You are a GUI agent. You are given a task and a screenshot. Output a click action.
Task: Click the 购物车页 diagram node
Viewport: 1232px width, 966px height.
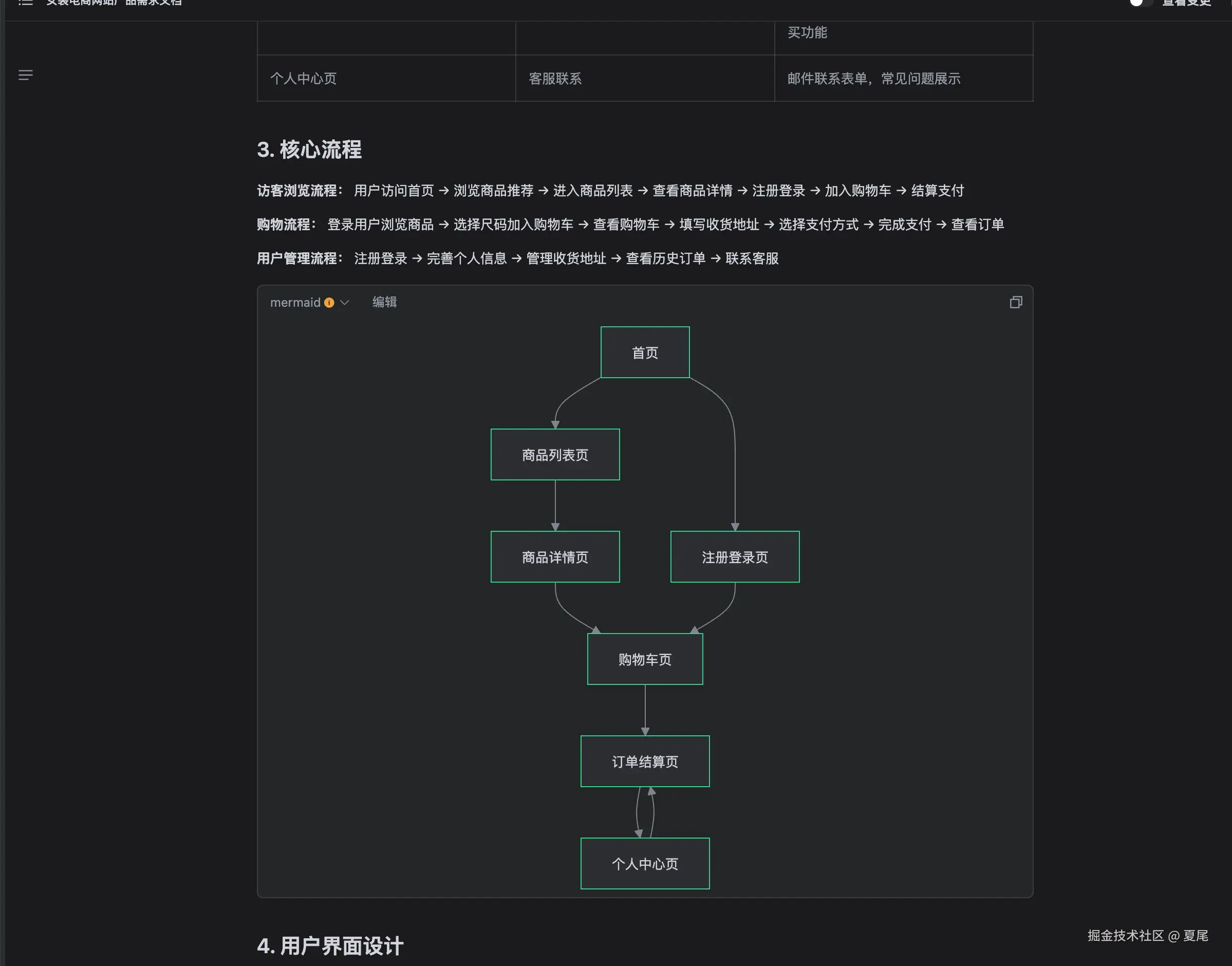[645, 659]
